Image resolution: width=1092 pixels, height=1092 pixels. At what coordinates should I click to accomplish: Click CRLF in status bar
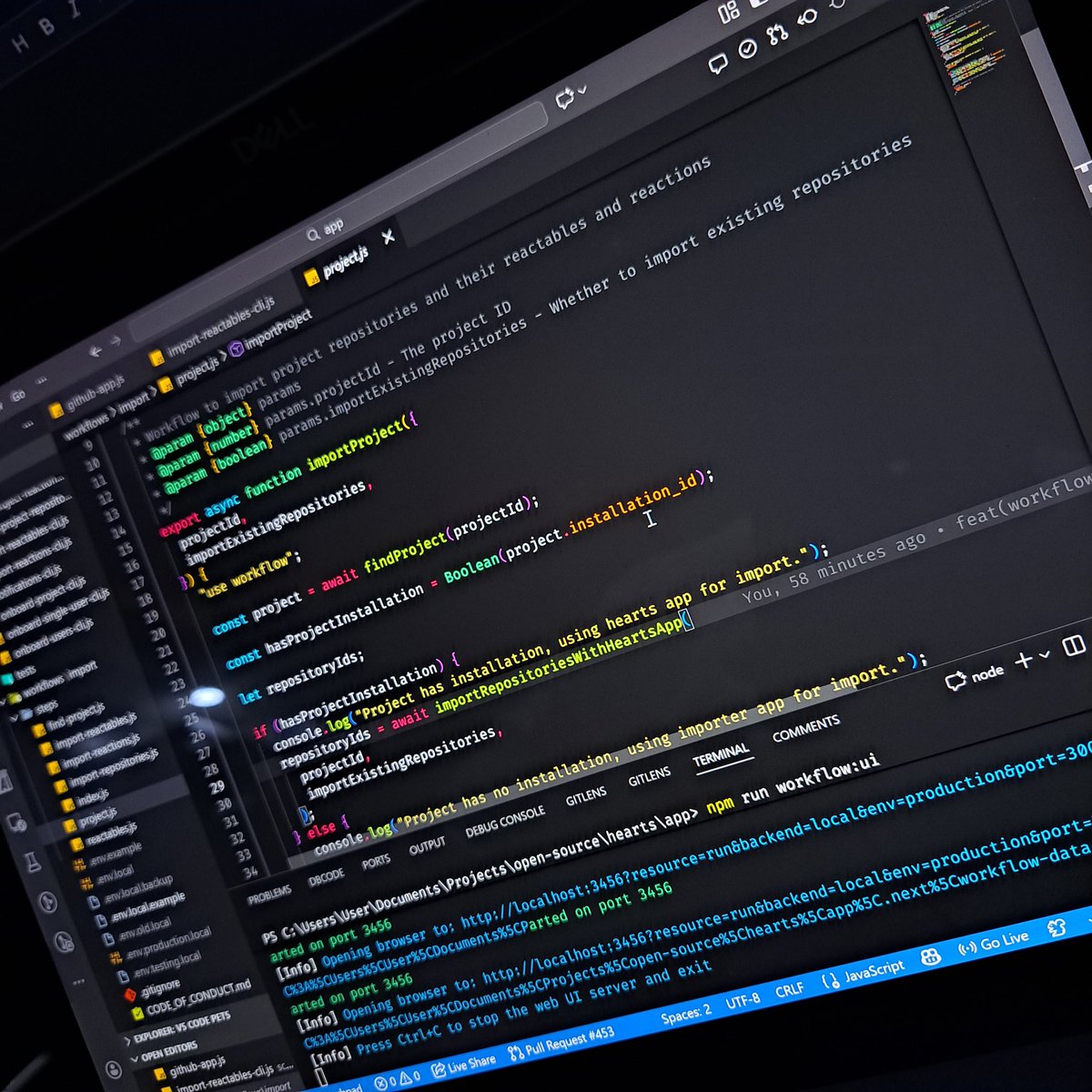(789, 991)
